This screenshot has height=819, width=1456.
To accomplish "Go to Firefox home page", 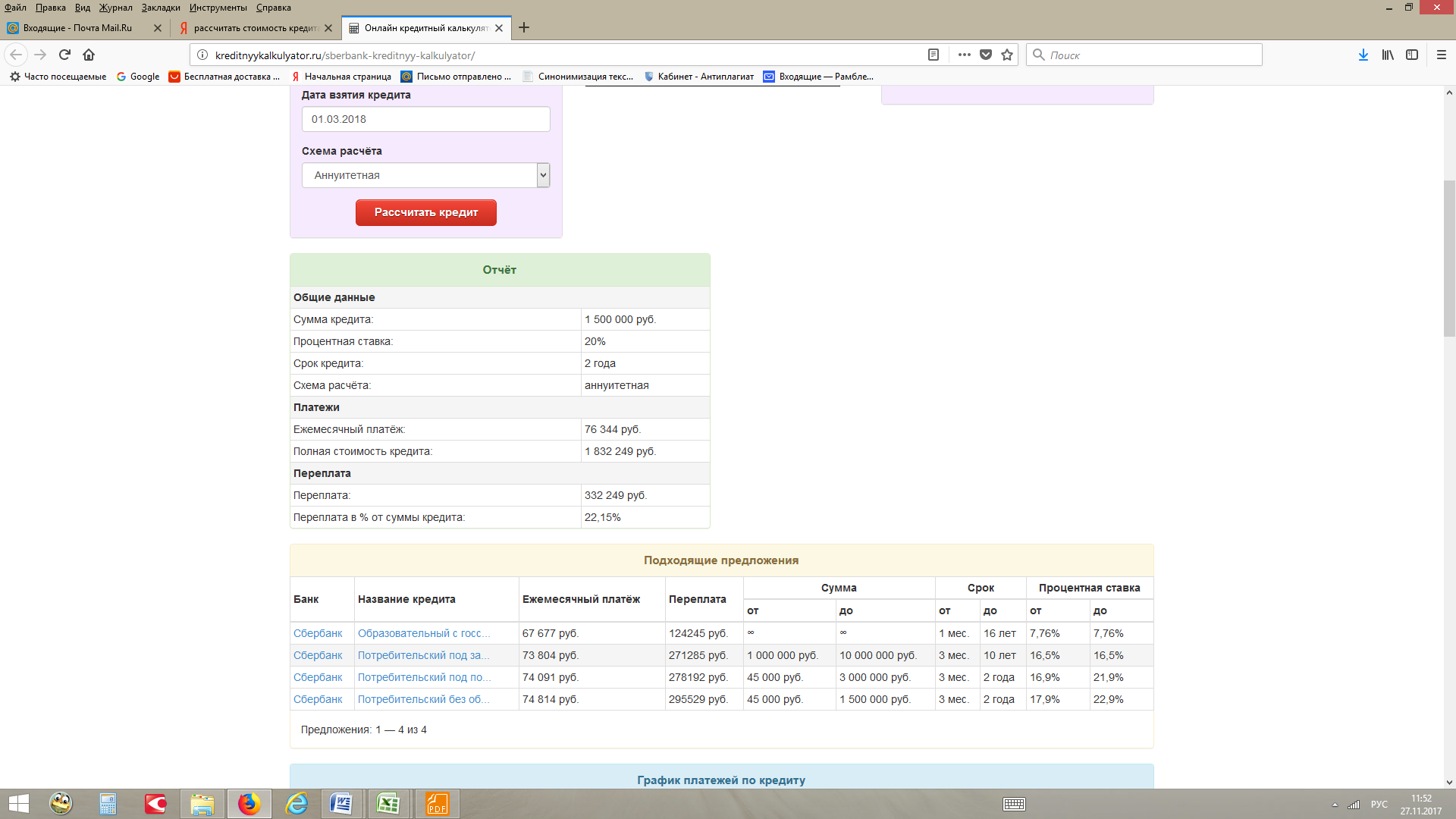I will 89,55.
